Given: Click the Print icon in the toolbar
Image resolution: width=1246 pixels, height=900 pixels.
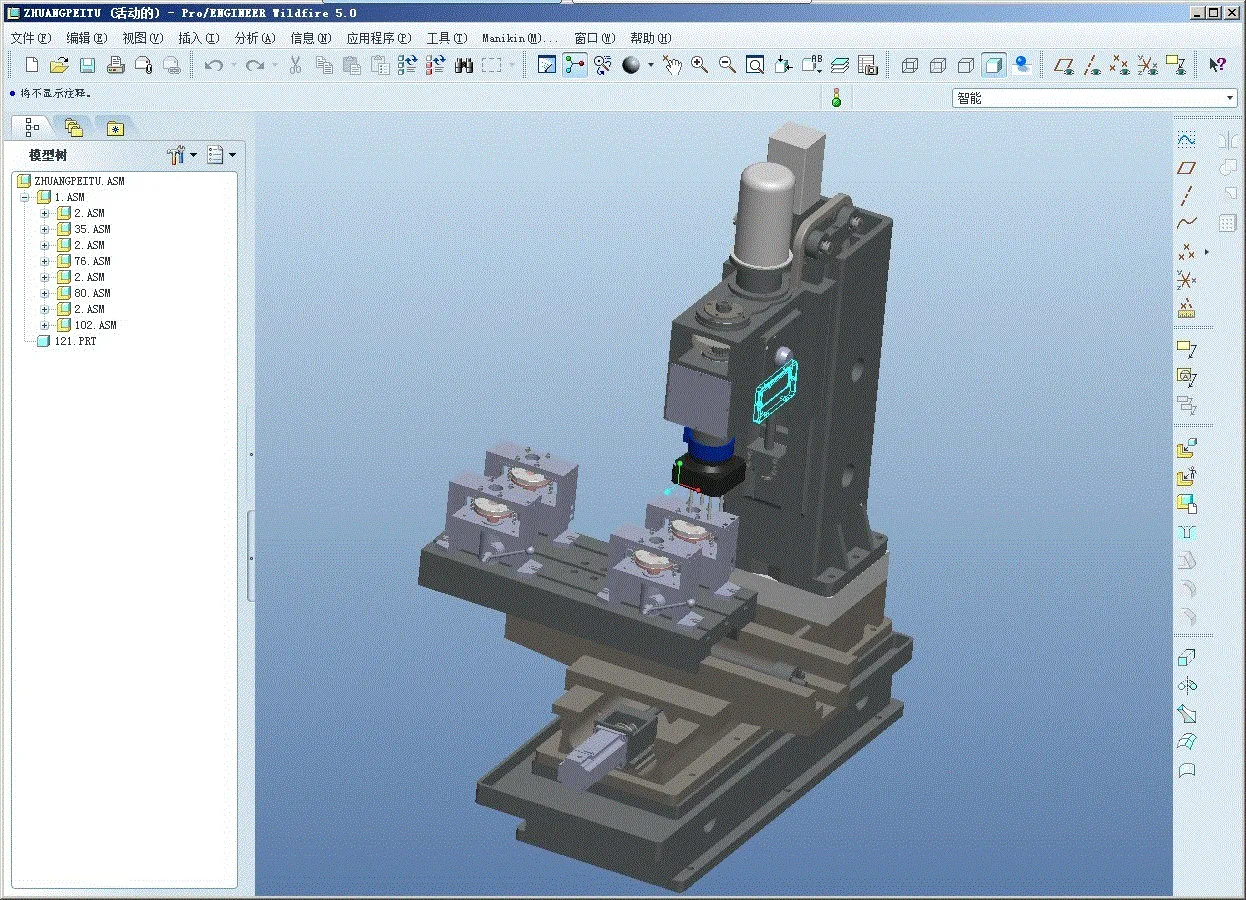Looking at the screenshot, I should (x=115, y=65).
